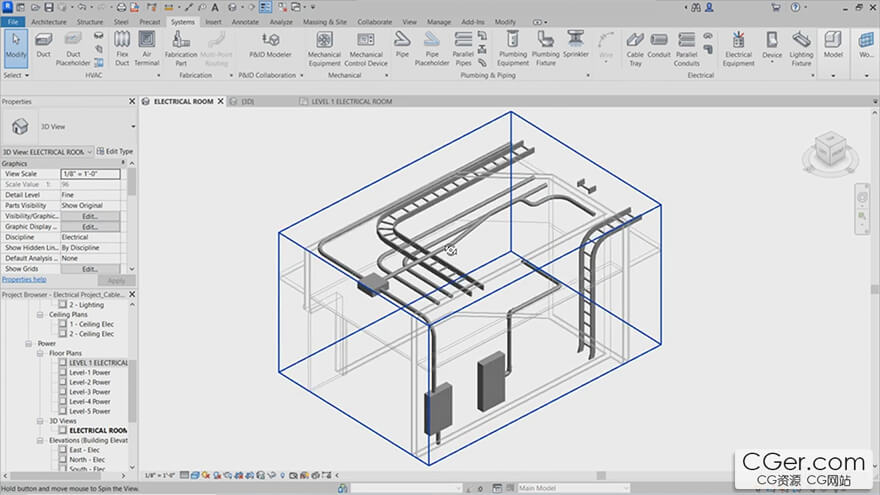
Task: Switch to the {3D} view tab
Action: point(247,102)
